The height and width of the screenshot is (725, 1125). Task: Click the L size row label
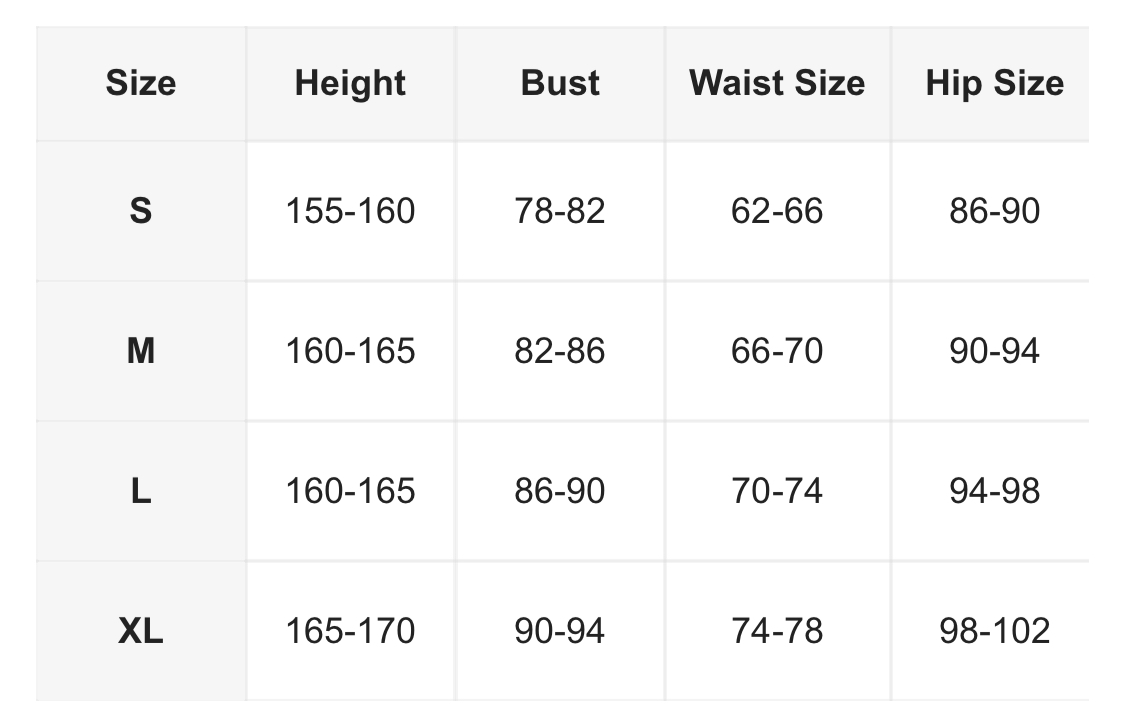coord(141,491)
